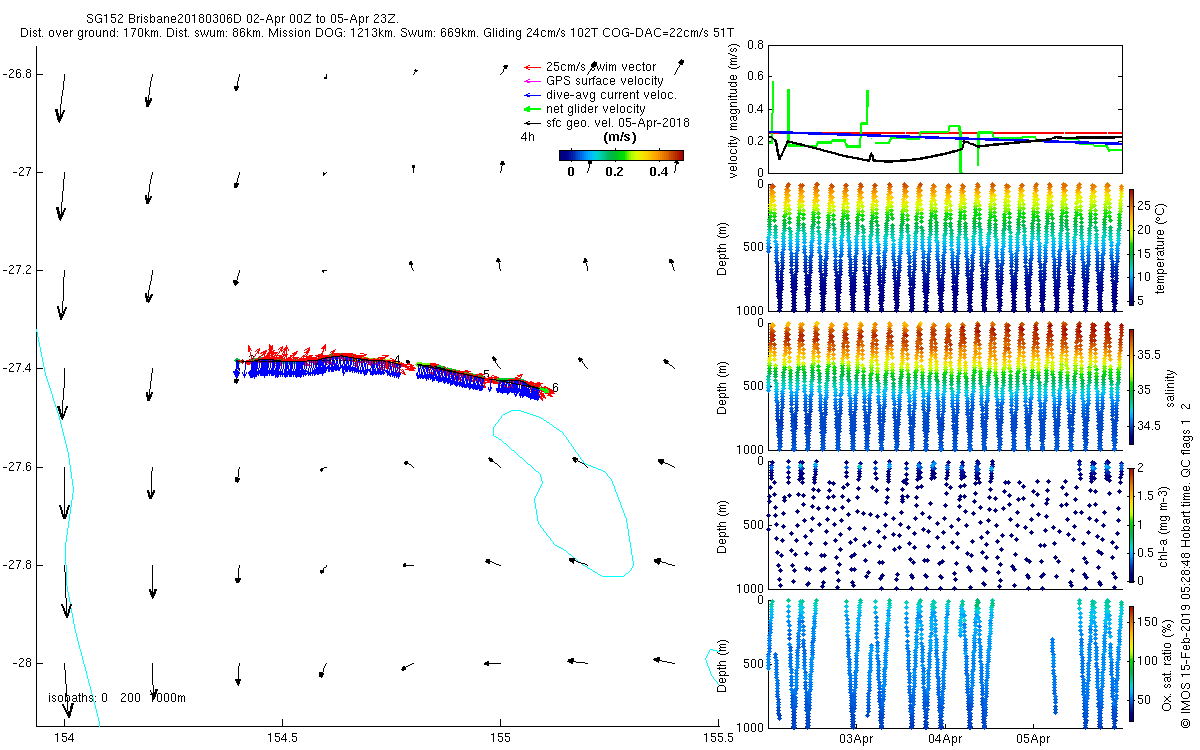Click the '(m/s)' label above the colorbar
The height and width of the screenshot is (750, 1200).
click(618, 137)
